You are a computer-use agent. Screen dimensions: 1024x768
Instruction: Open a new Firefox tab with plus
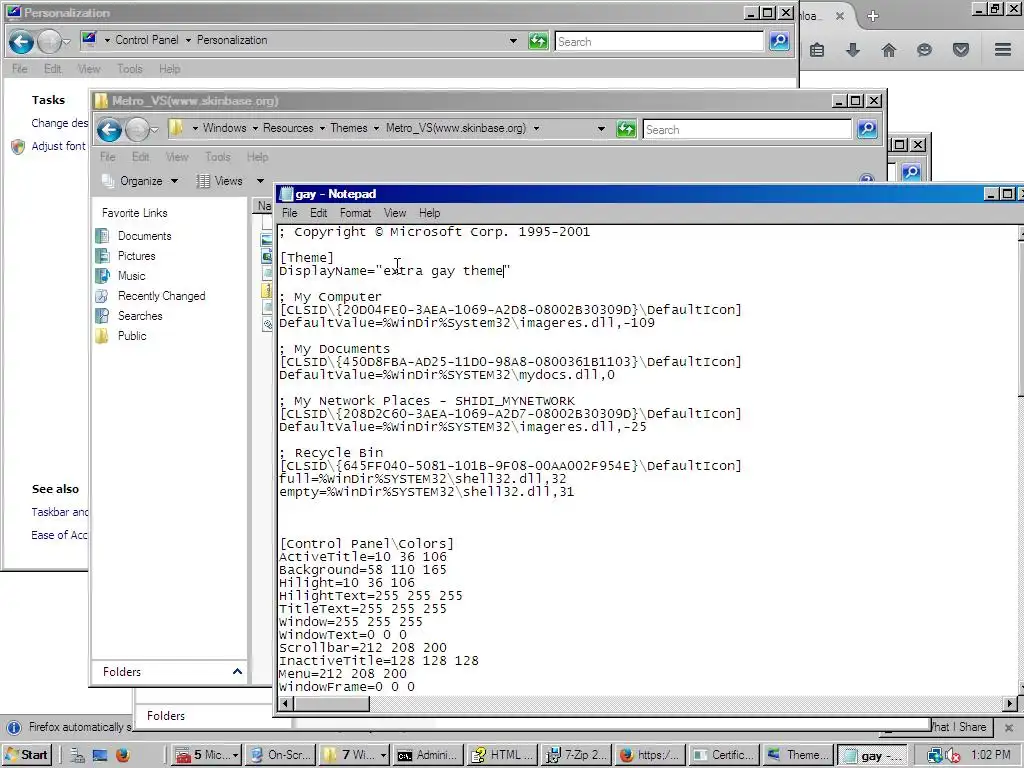873,16
